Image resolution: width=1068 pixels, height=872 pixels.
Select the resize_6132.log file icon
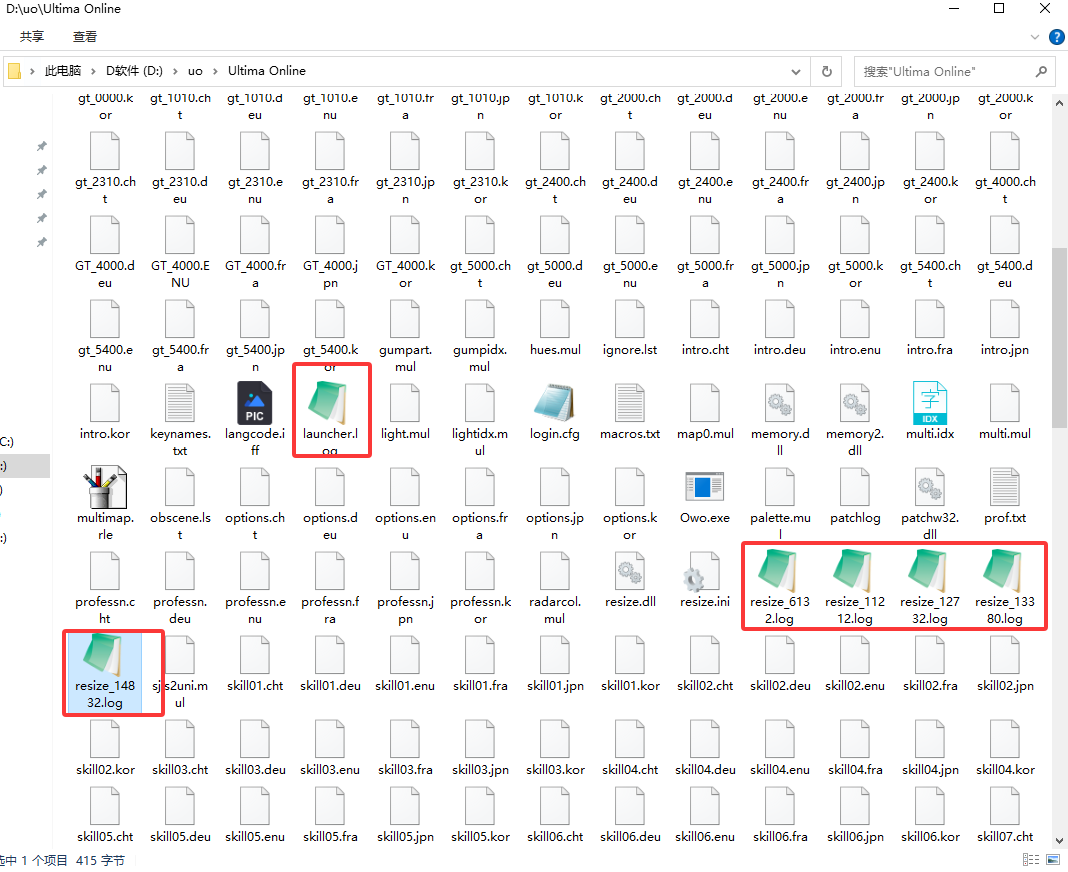(780, 570)
